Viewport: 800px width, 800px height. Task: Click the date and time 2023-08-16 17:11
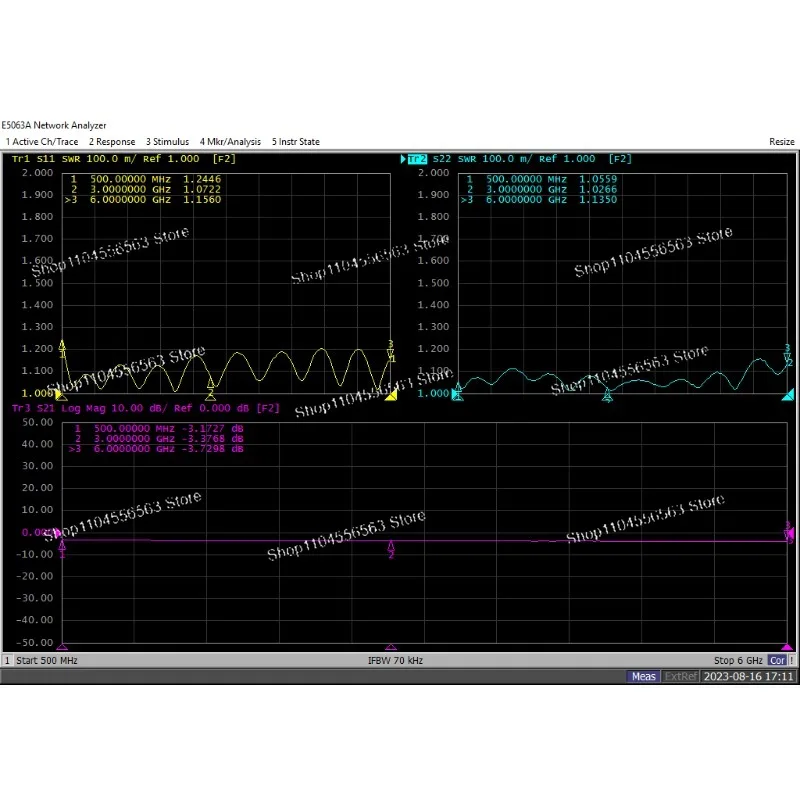coord(748,677)
